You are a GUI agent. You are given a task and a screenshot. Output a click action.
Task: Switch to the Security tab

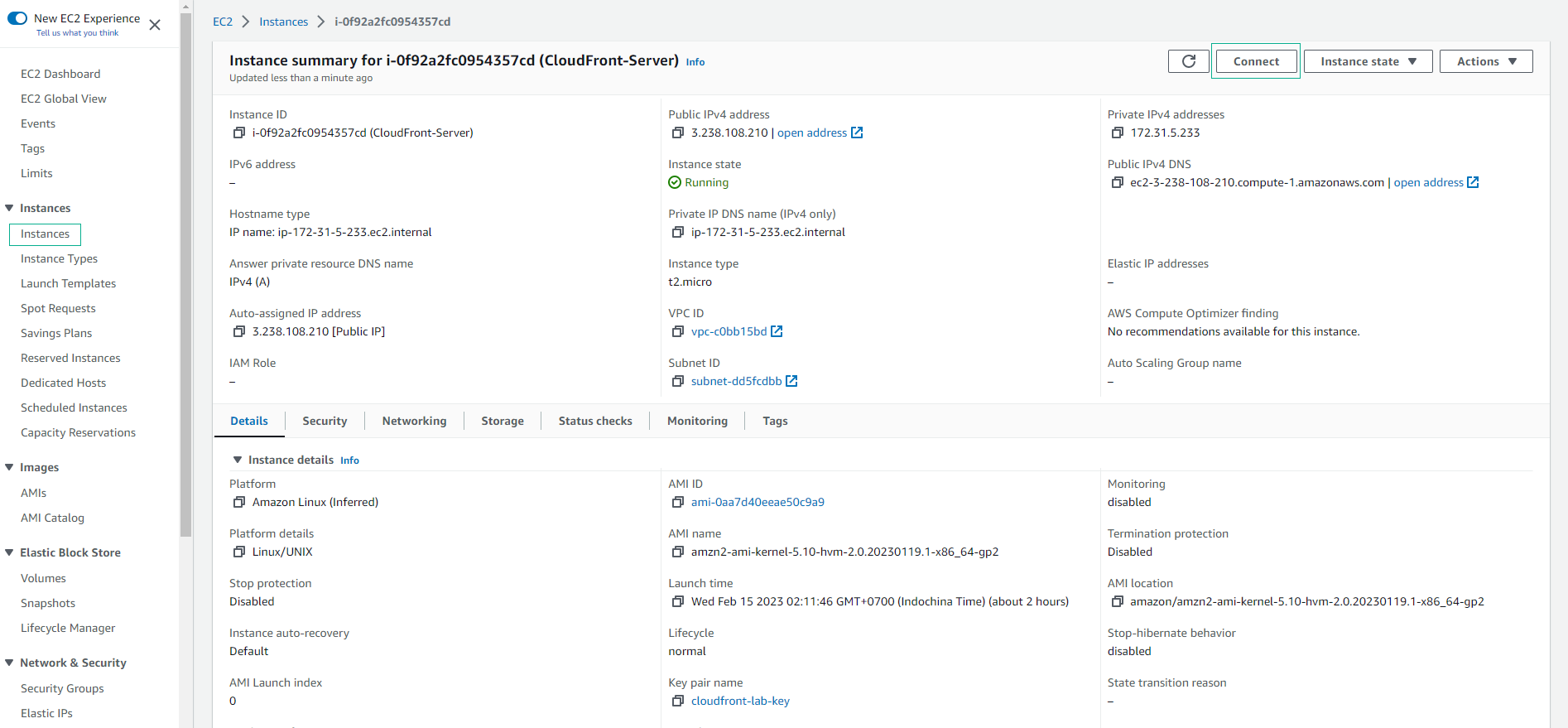coord(325,421)
